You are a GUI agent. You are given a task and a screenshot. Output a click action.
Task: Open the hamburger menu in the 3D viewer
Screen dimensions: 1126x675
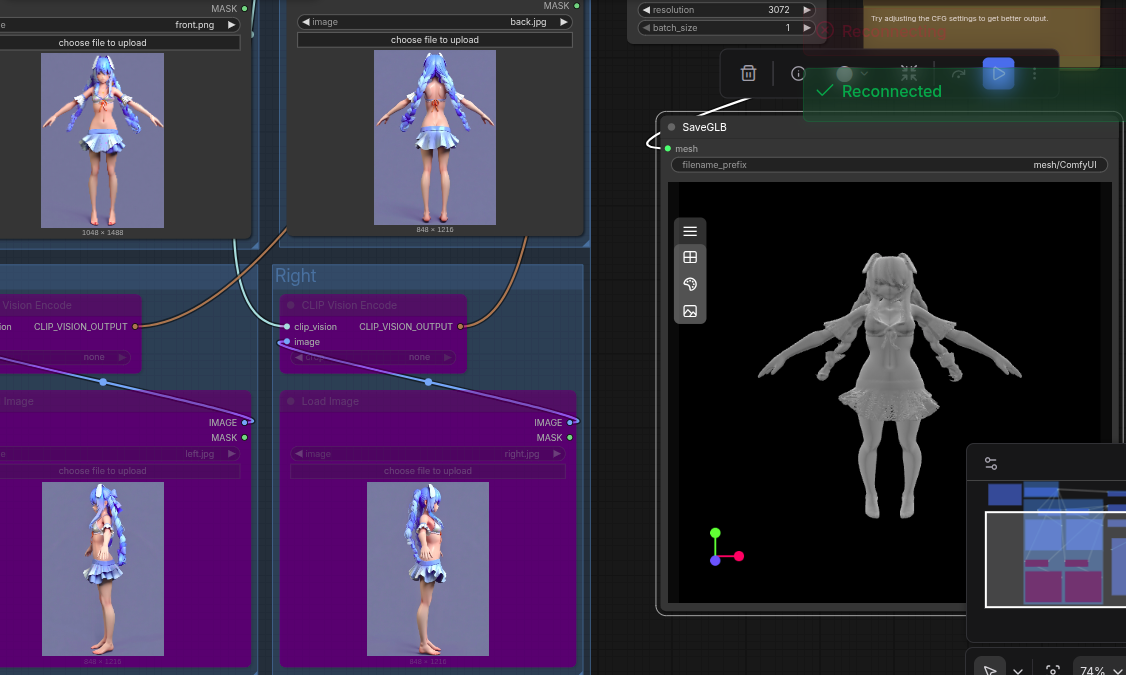[x=690, y=231]
